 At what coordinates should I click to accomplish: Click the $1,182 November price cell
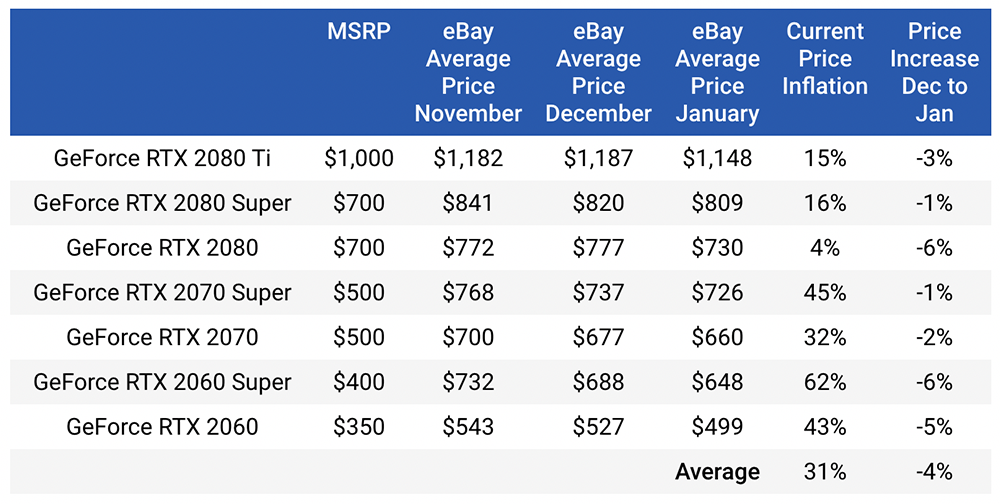[x=468, y=158]
